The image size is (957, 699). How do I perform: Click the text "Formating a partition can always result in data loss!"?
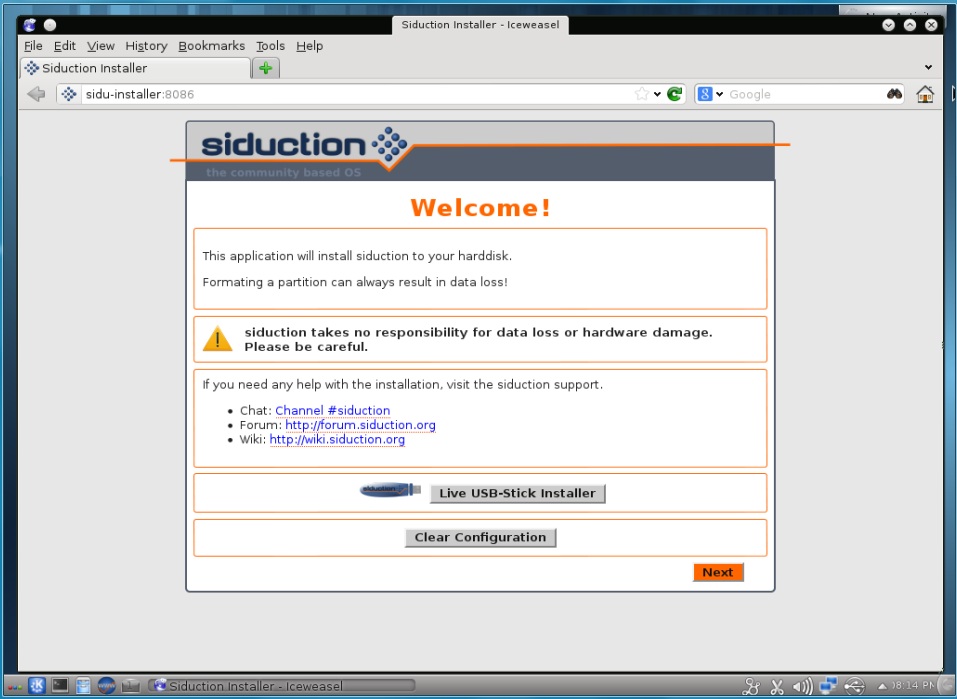pos(355,282)
